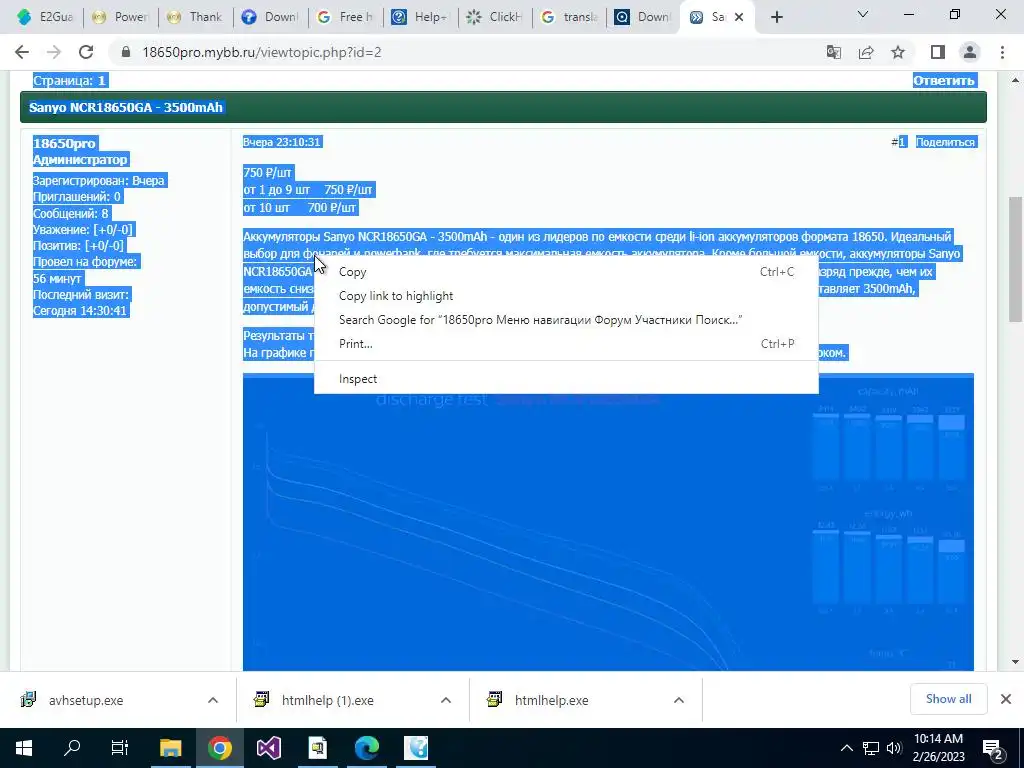
Task: Expand htmlhelp (1).exe download options
Action: [446, 700]
